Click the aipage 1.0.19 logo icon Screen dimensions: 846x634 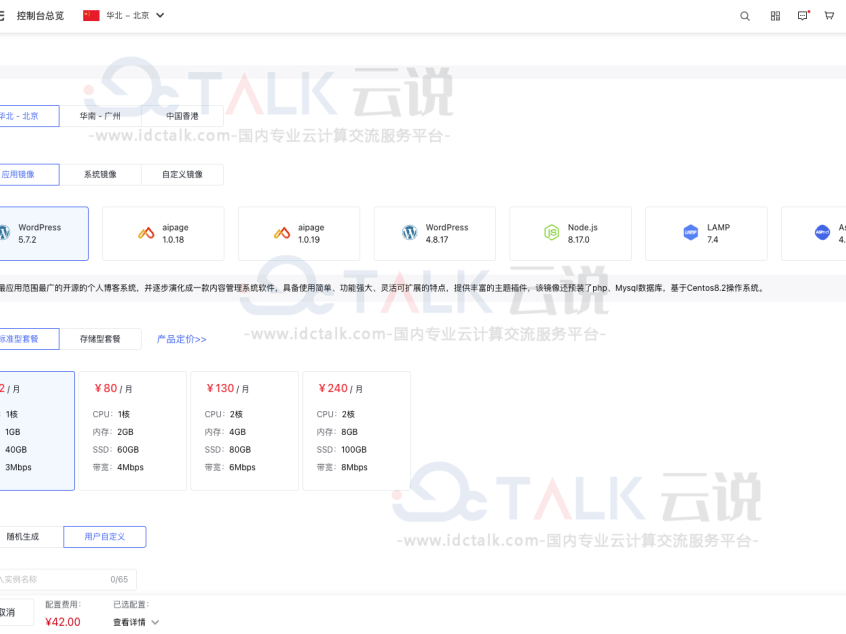point(282,233)
